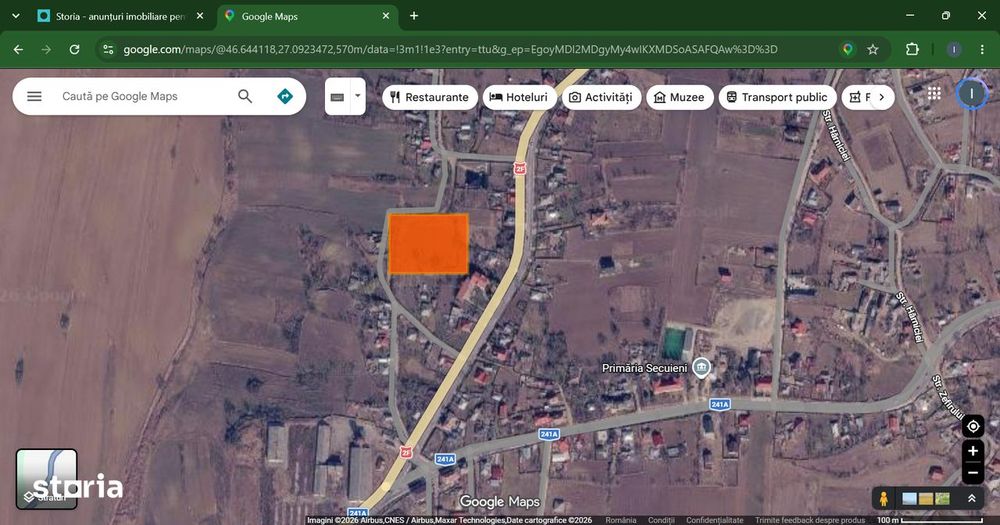Open the input tools dropdown arrow
Viewport: 1000px width, 525px height.
pyautogui.click(x=358, y=96)
